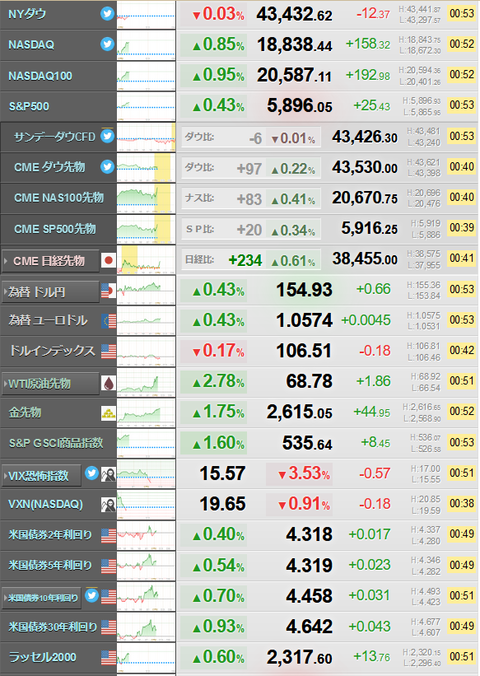Viewport: 480px width, 676px height.
Task: Open the 金先物 mini chart
Action: pyautogui.click(x=146, y=413)
